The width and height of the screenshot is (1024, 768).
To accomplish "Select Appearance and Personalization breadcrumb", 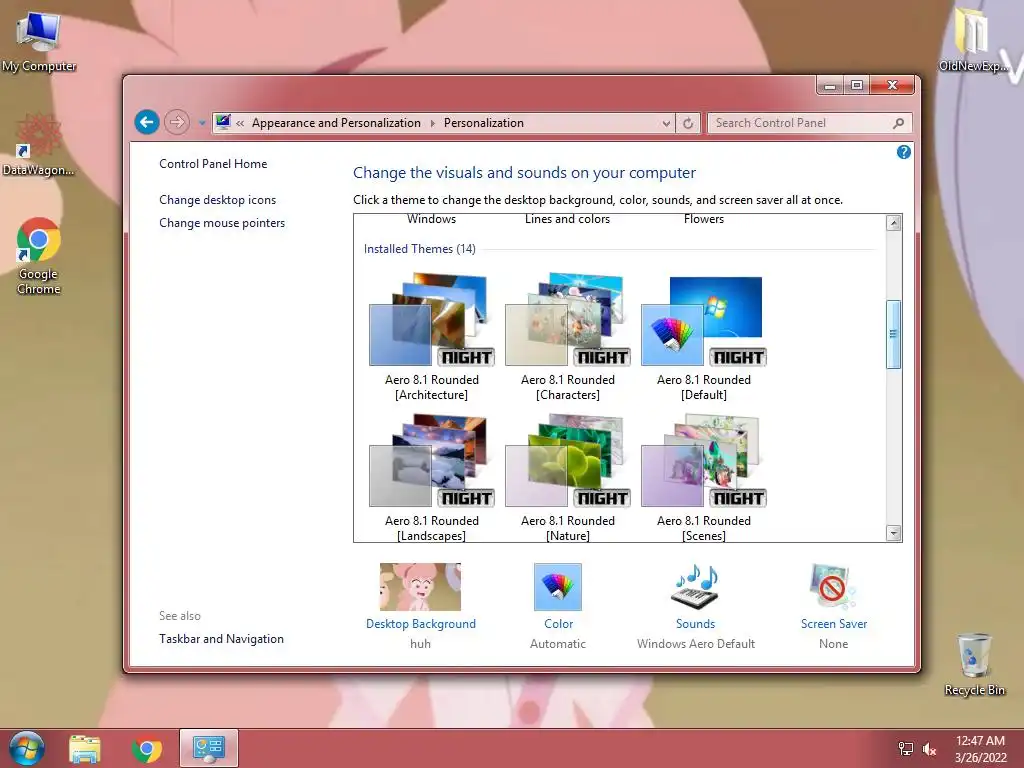I will point(336,123).
